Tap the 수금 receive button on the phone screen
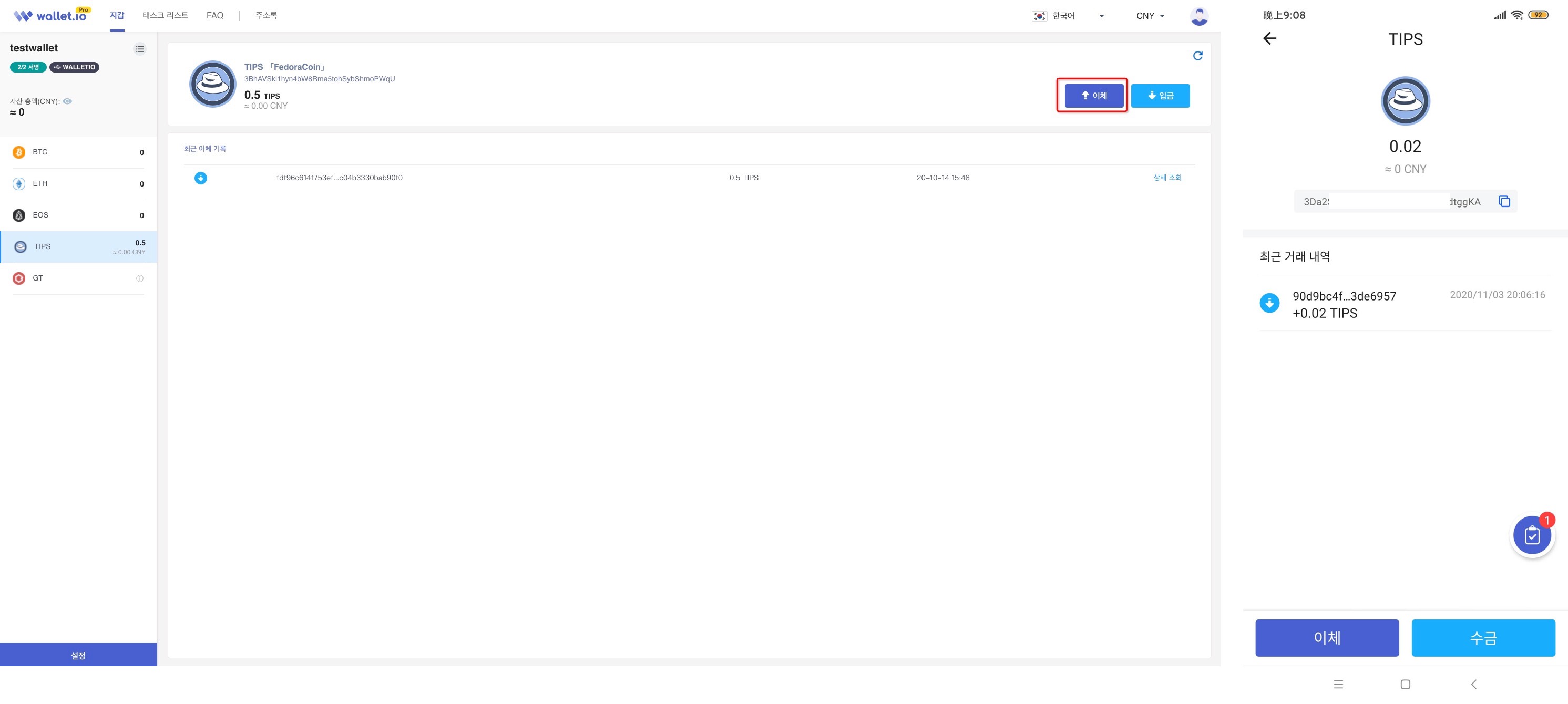 pyautogui.click(x=1483, y=637)
